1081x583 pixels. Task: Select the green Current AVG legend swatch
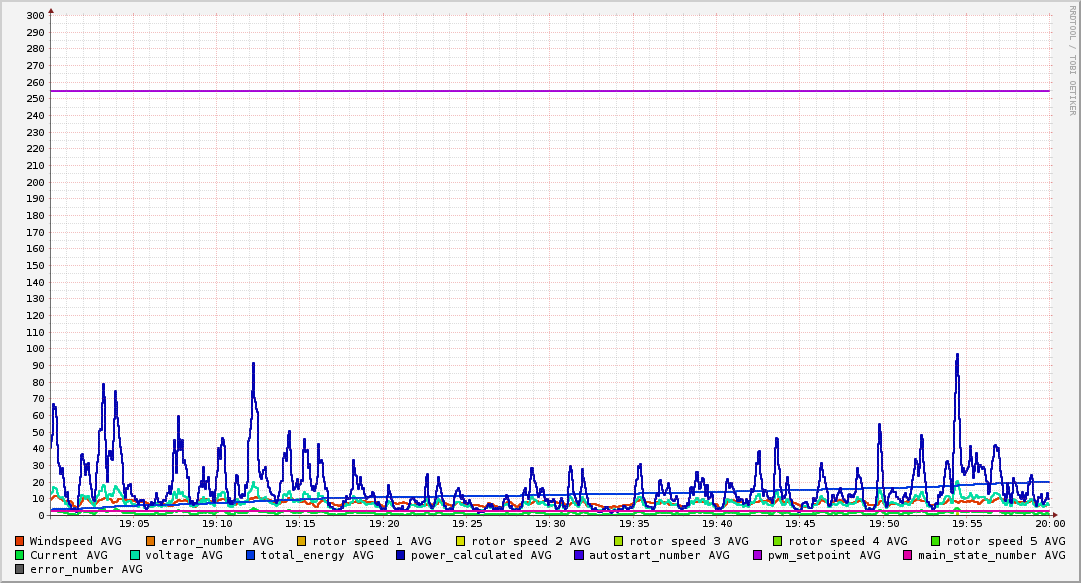coord(20,555)
